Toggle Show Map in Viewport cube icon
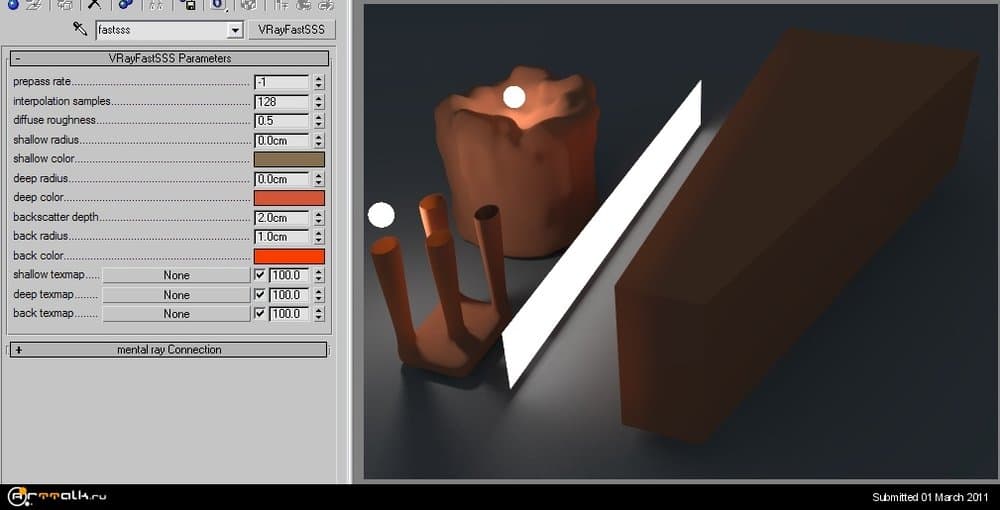The width and height of the screenshot is (1000, 510). (249, 5)
